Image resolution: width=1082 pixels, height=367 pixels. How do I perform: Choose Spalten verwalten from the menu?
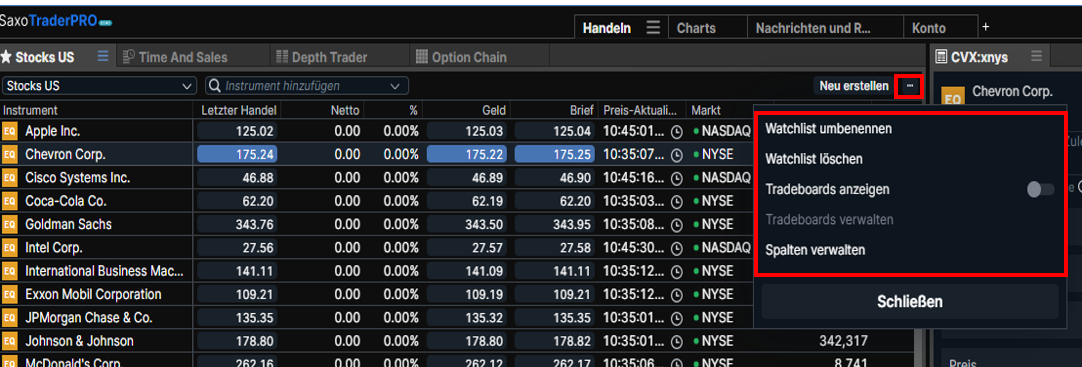coord(815,250)
